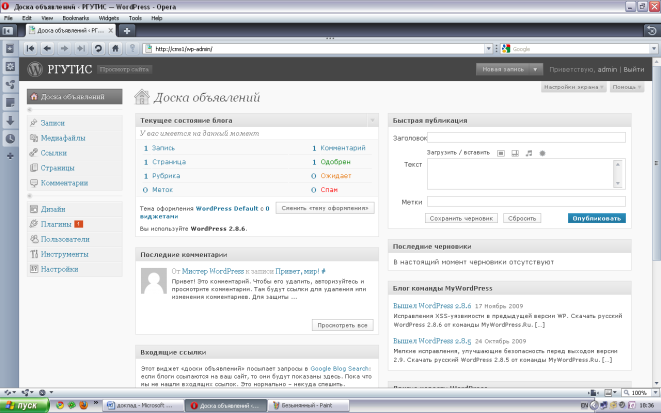The image size is (661, 413).
Task: Open a new tab with the plus button
Action: (127, 30)
